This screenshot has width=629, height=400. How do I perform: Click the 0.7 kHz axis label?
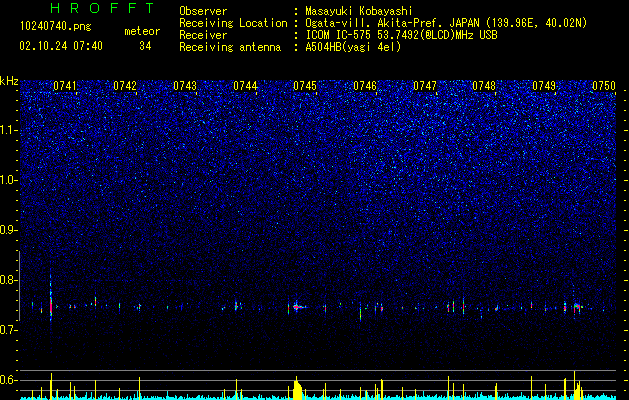pos(8,330)
